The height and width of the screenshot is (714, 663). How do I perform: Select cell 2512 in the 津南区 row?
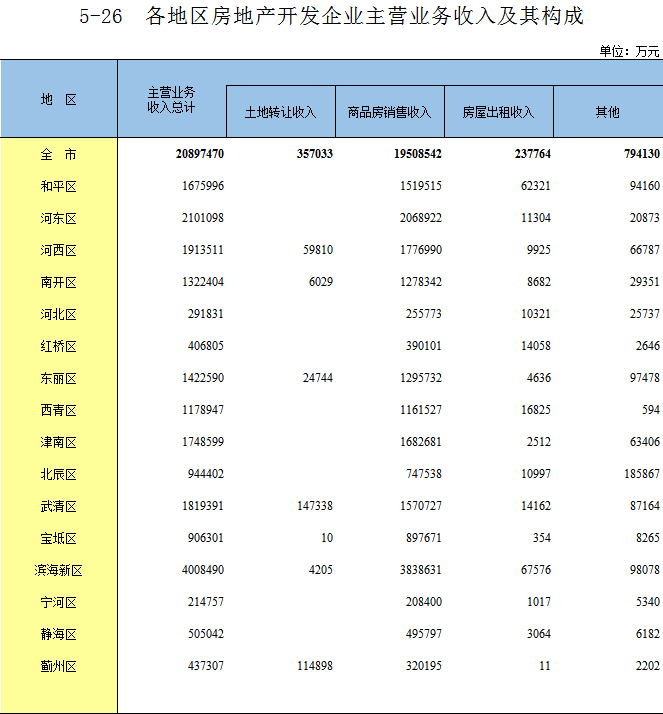(x=539, y=442)
